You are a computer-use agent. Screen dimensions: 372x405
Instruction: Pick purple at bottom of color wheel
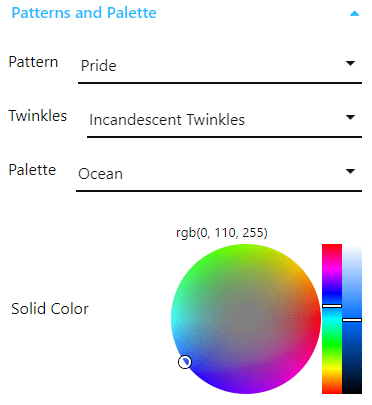point(246,389)
